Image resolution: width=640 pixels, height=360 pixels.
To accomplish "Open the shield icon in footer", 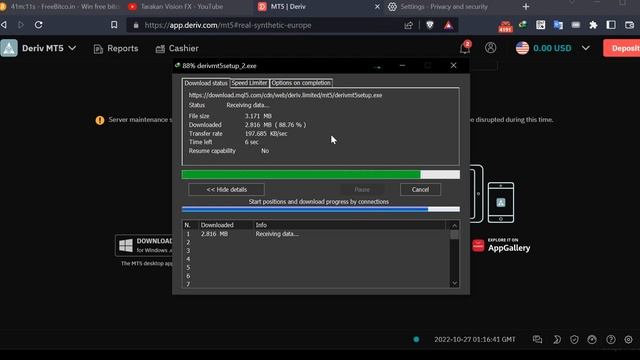I will [574, 339].
